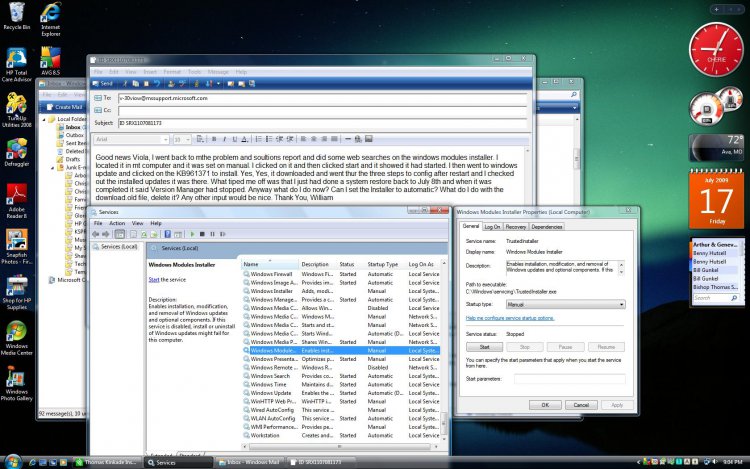Open the View menu in Services

(x=138, y=223)
